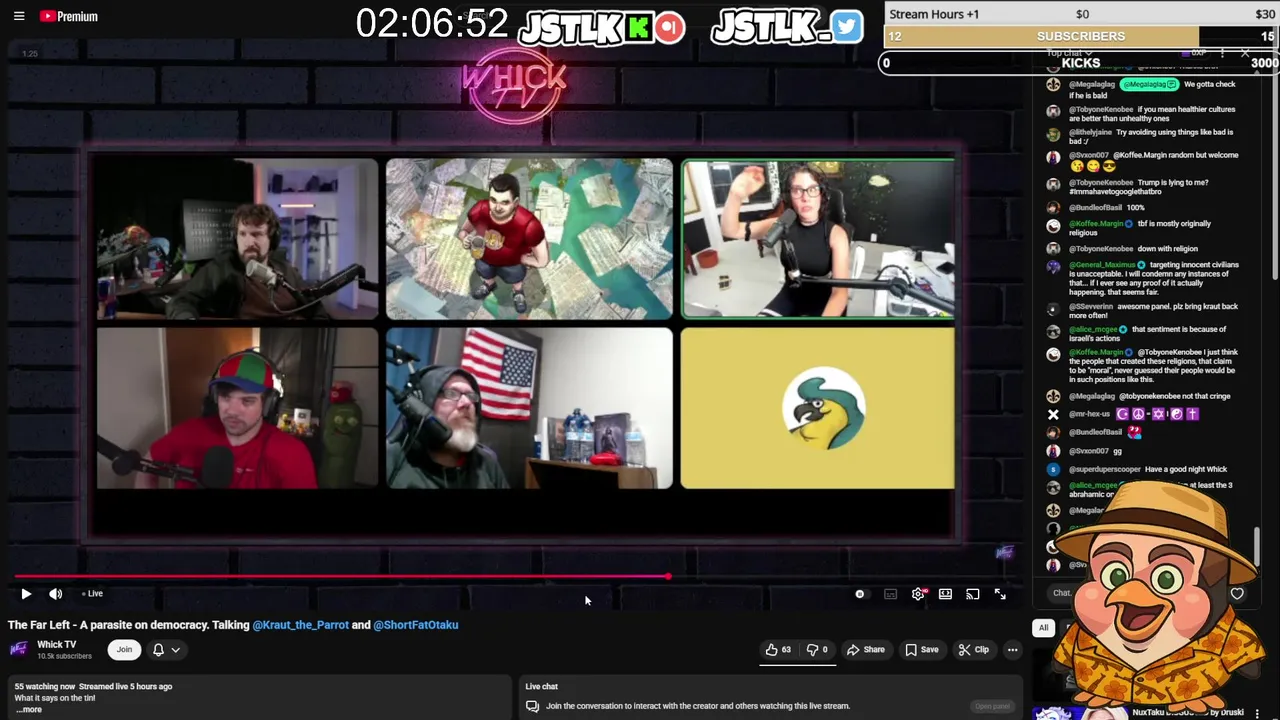Click the @General_Maximus chat username
1280x720 pixels.
pos(1102,265)
